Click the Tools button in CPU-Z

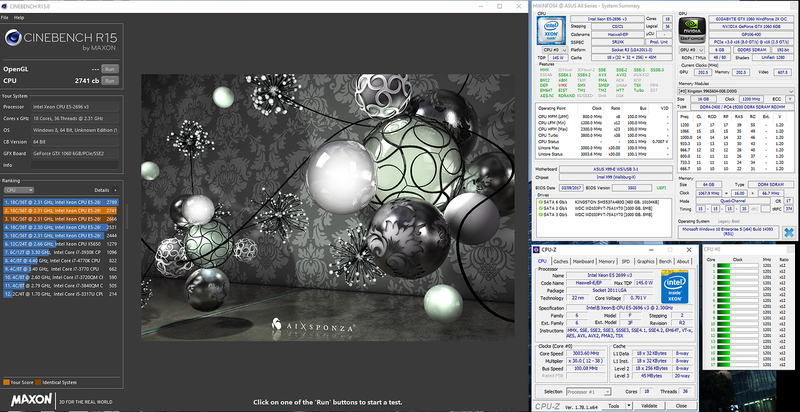coord(614,406)
